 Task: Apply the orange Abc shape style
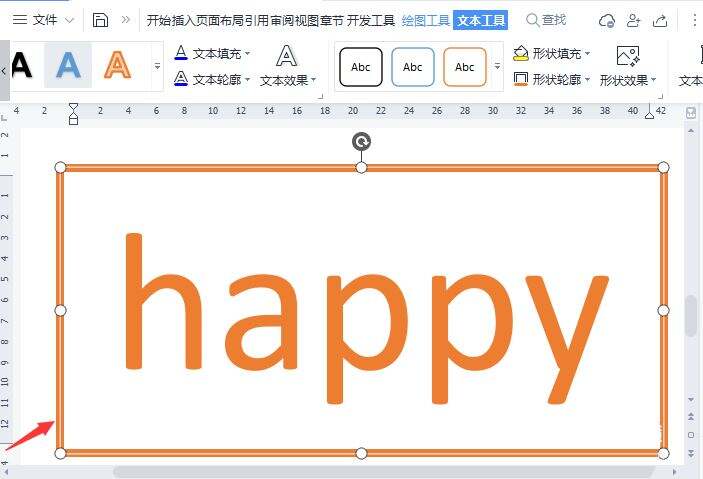click(x=465, y=67)
